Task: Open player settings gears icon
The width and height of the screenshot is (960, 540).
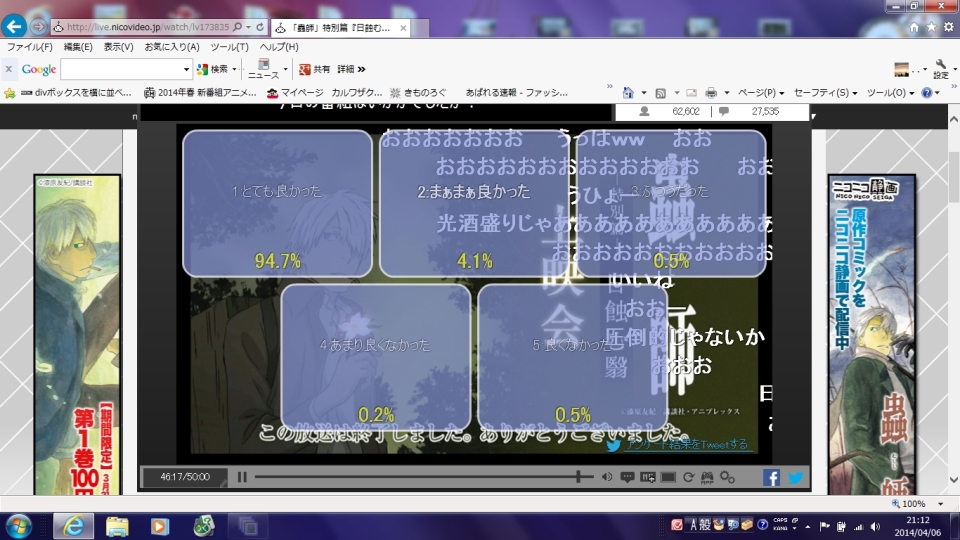Action: (727, 477)
